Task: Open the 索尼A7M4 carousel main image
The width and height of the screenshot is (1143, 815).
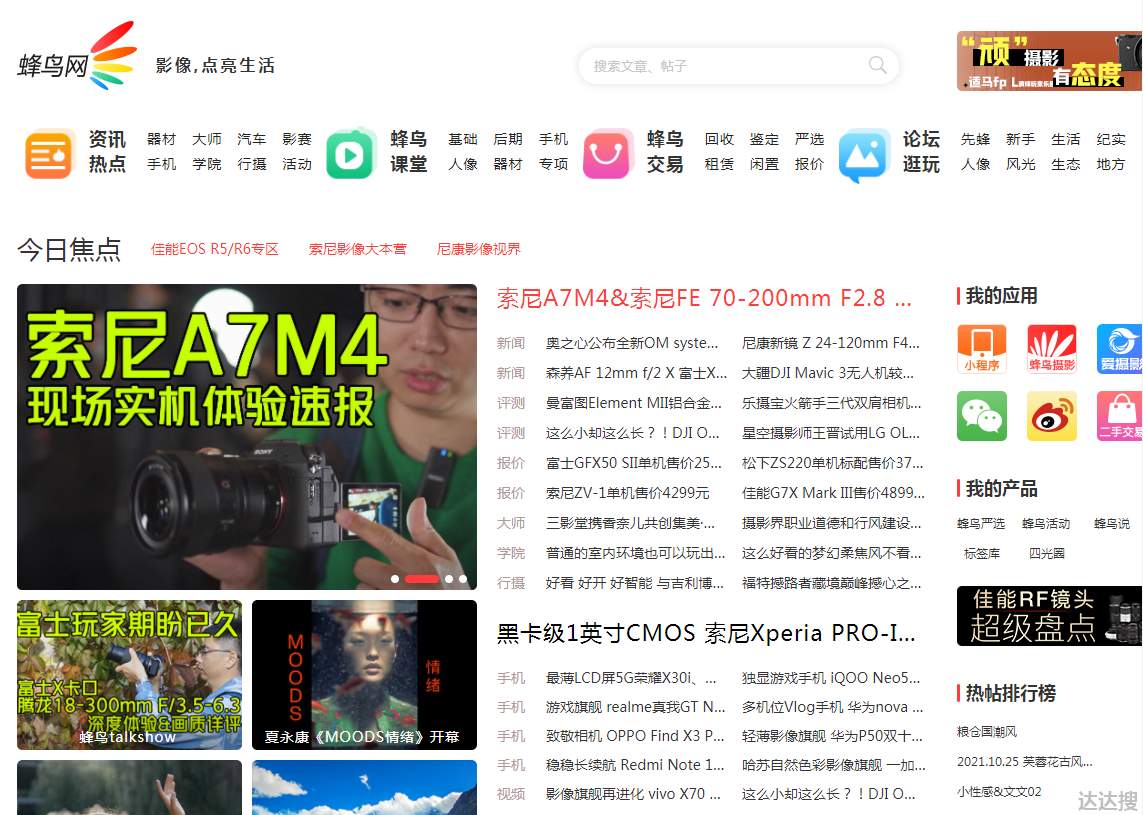Action: tap(247, 437)
